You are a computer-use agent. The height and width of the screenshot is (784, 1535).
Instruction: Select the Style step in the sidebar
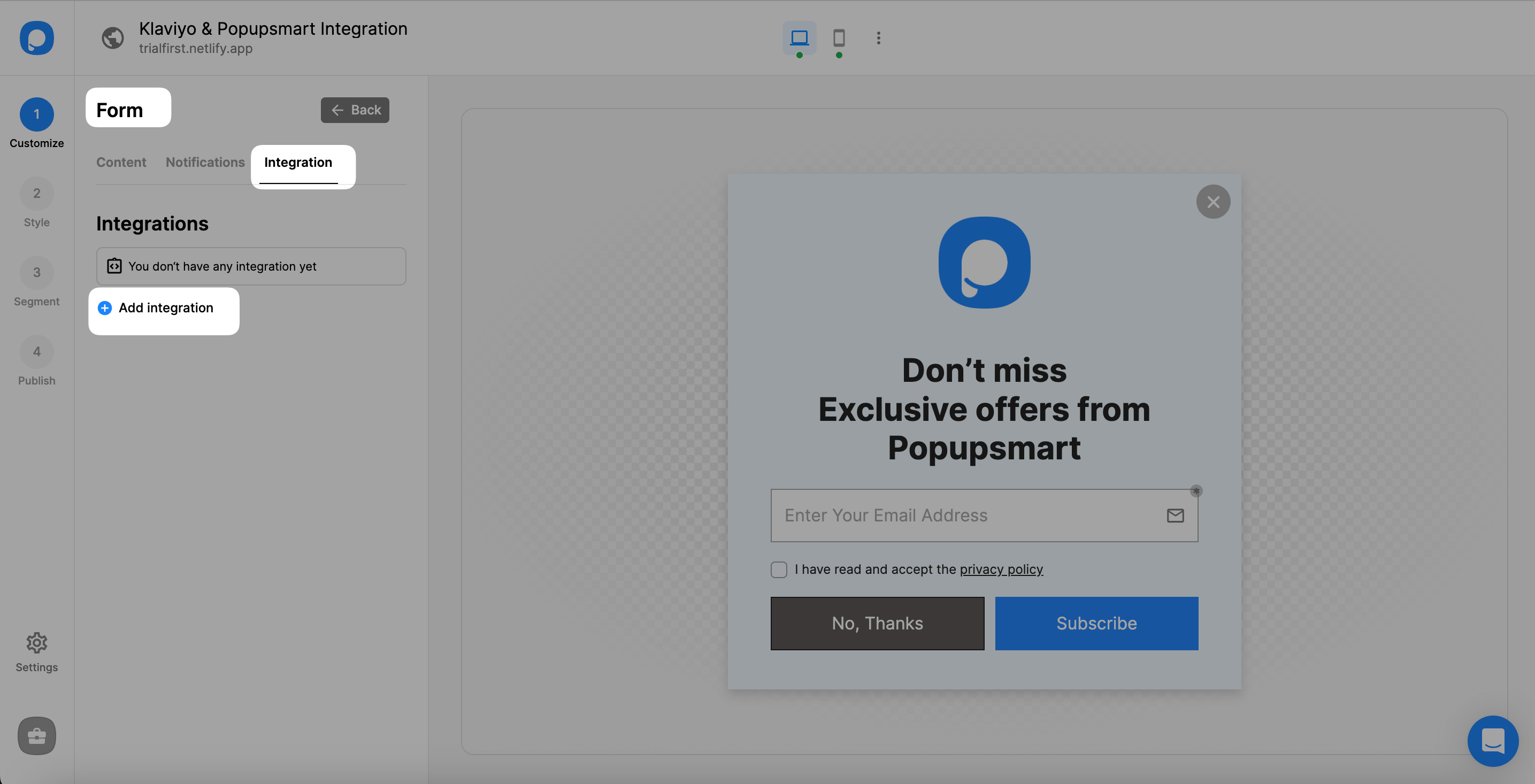[x=36, y=194]
